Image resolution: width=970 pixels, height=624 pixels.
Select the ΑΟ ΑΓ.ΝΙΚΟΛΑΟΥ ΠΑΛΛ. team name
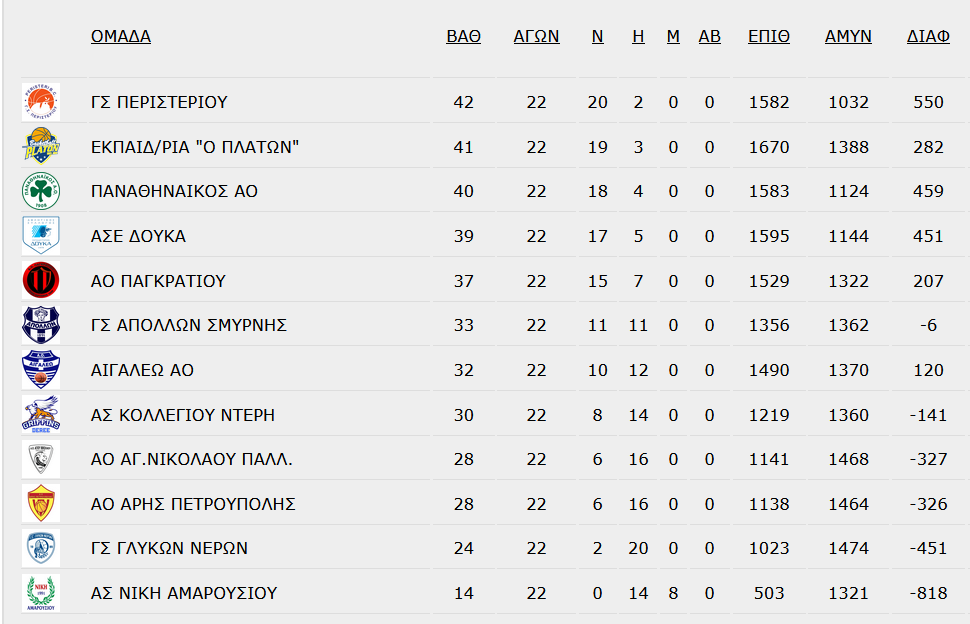pos(192,459)
